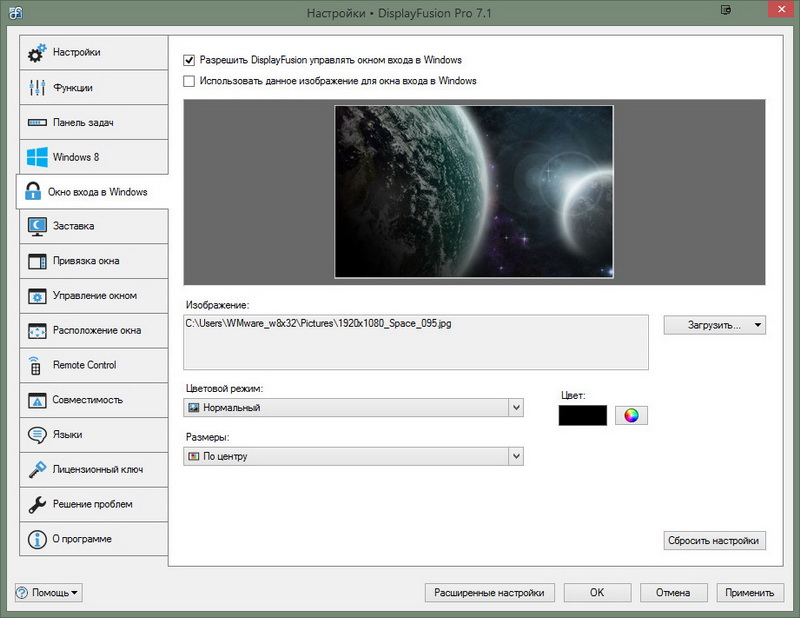This screenshot has width=800, height=618.
Task: Open the О программе tab
Action: [x=94, y=539]
